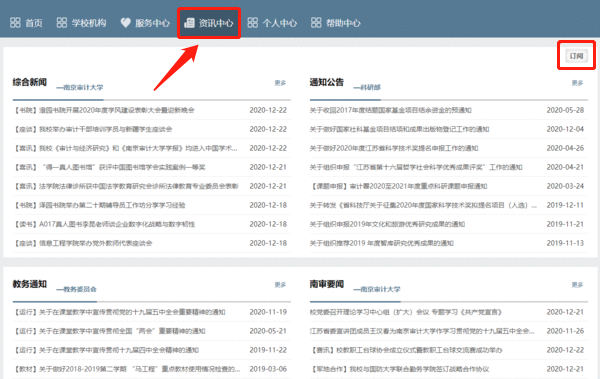
Task: Open the 帮助中心 navigation menu
Action: tap(336, 23)
